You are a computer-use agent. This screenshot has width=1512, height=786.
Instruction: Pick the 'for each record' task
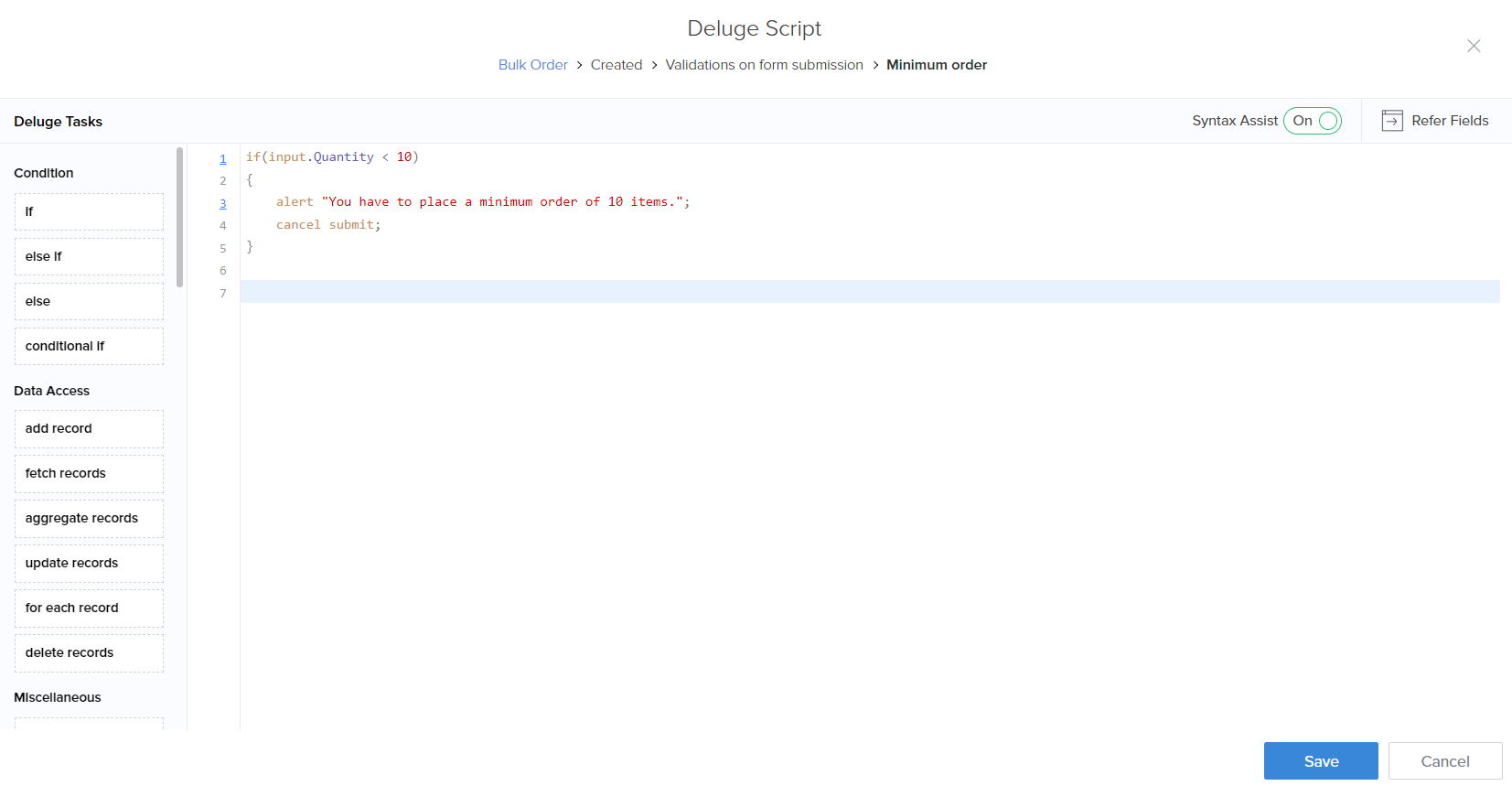coord(89,608)
